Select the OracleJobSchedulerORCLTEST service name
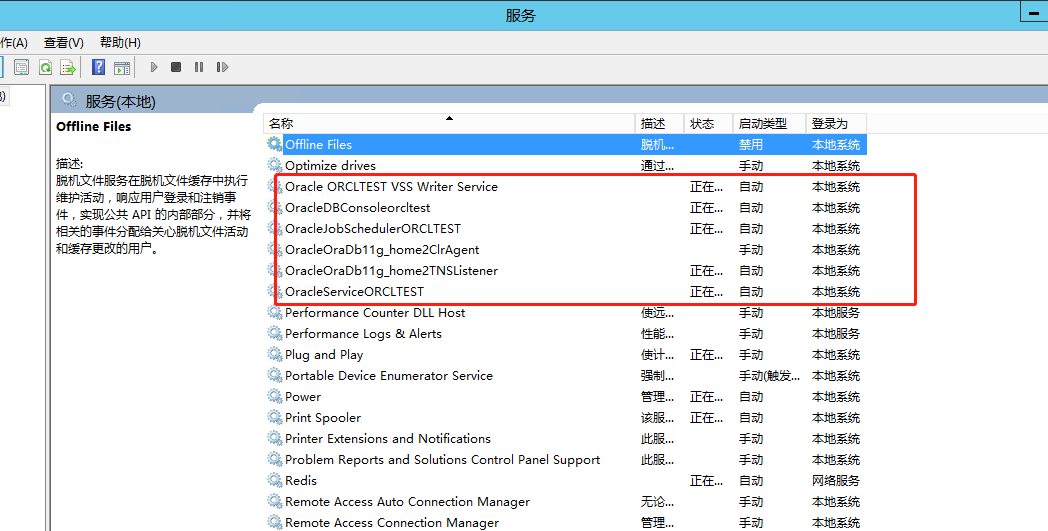Viewport: 1048px width, 531px height. (373, 229)
